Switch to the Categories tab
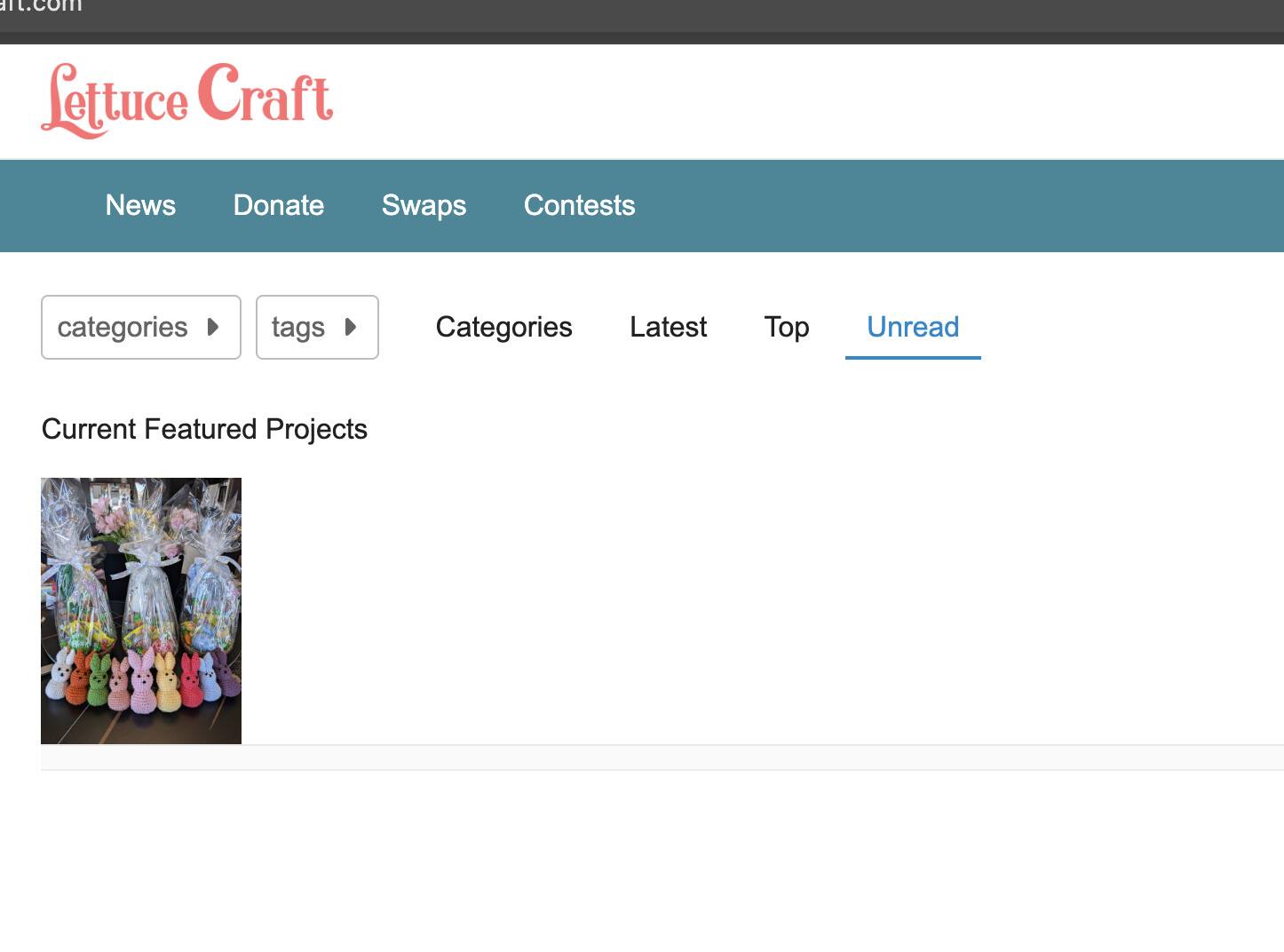The image size is (1284, 952). coord(503,327)
